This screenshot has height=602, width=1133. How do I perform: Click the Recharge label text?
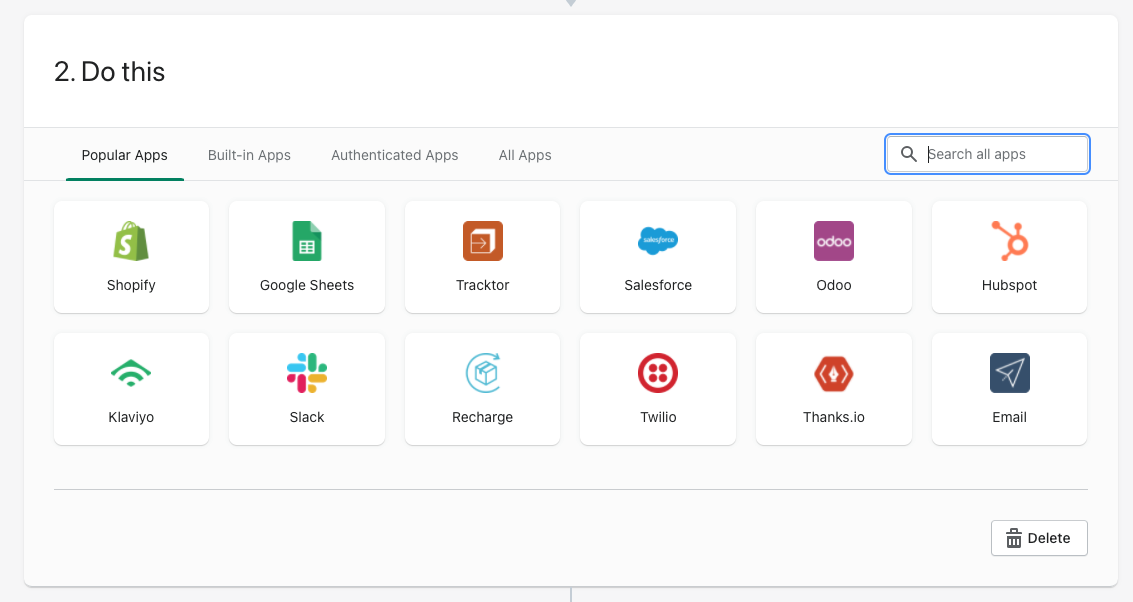coord(483,417)
